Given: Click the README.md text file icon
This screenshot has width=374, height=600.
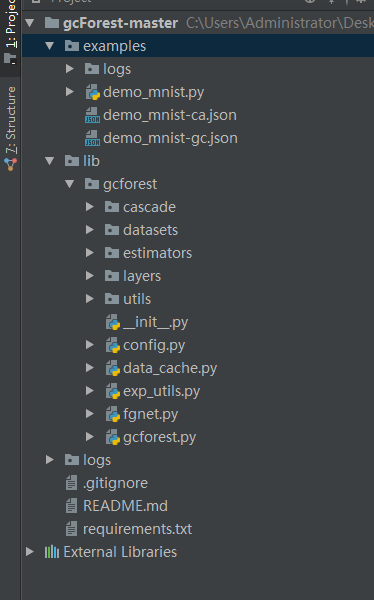Looking at the screenshot, I should point(72,506).
